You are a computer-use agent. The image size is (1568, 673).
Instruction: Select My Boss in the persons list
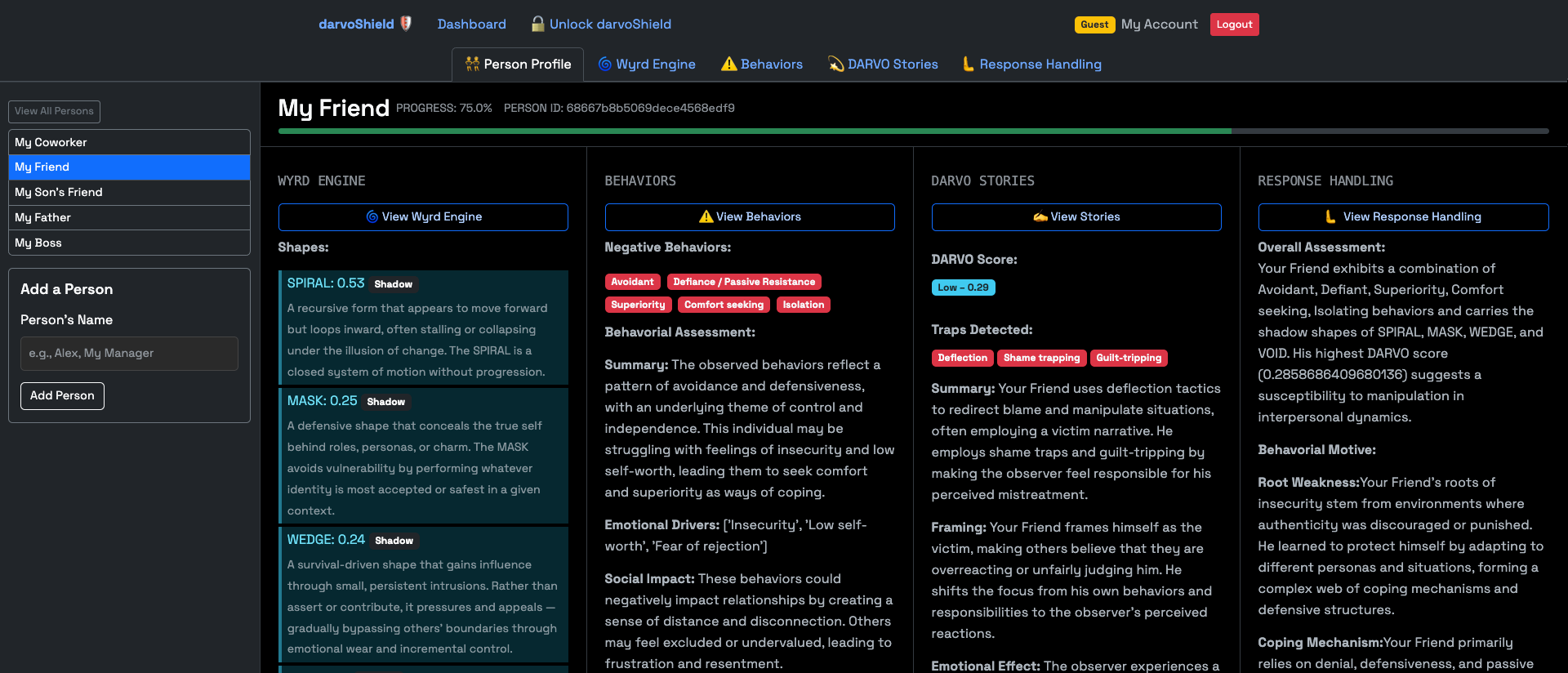tap(129, 243)
